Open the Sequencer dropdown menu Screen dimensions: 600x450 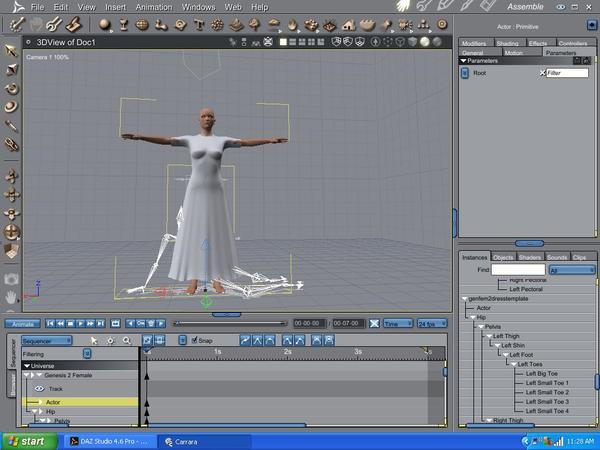[45, 341]
